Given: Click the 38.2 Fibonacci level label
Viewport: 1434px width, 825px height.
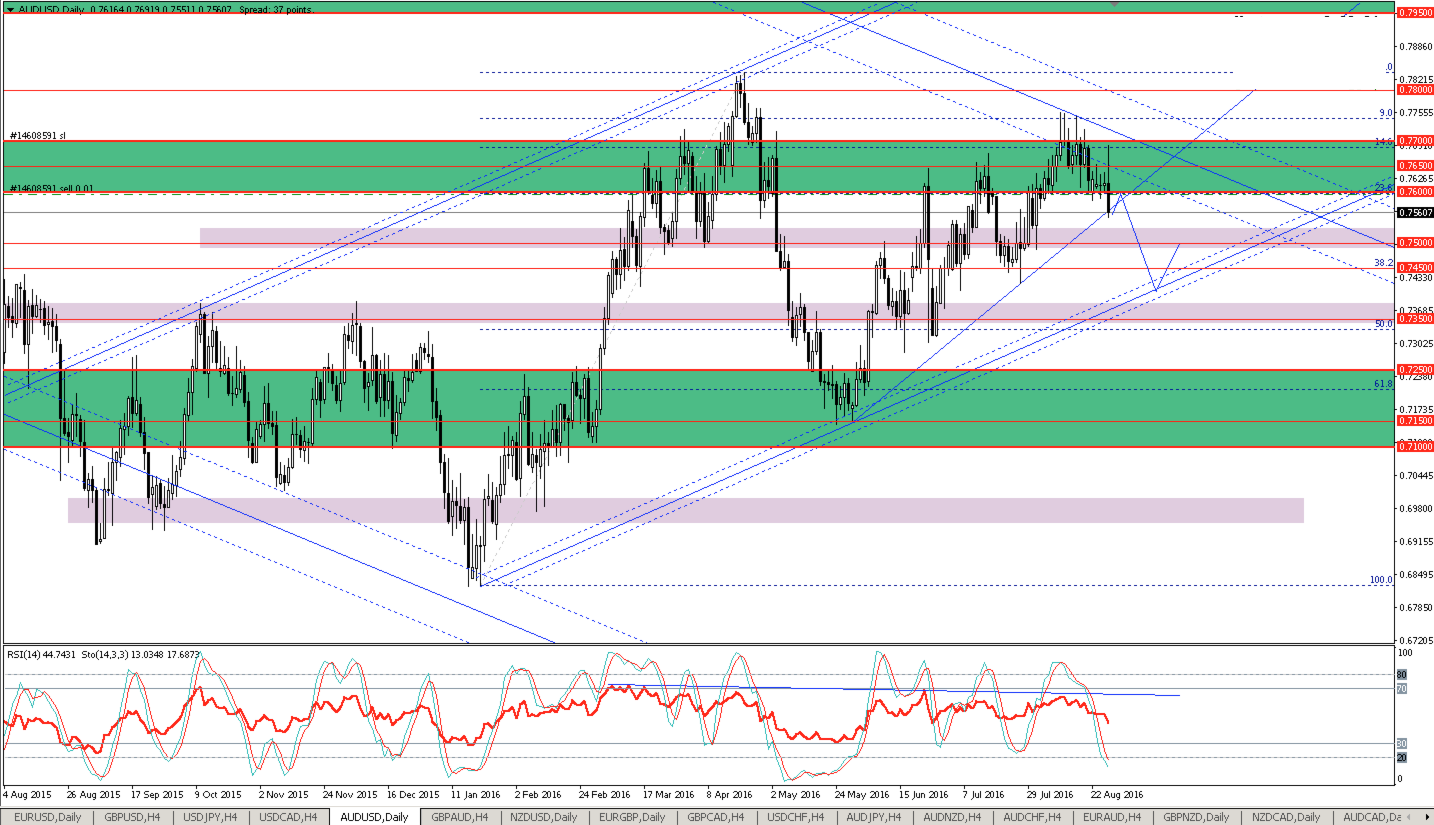Looking at the screenshot, I should click(1383, 263).
